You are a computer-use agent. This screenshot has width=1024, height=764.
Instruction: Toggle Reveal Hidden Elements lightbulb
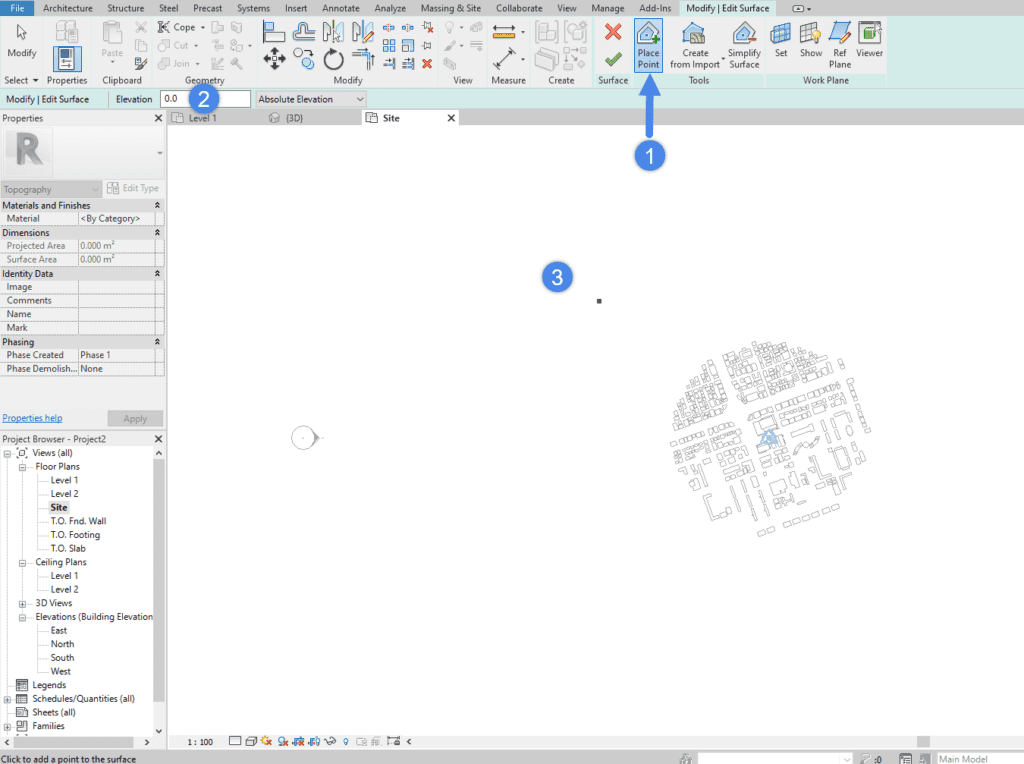tap(346, 741)
